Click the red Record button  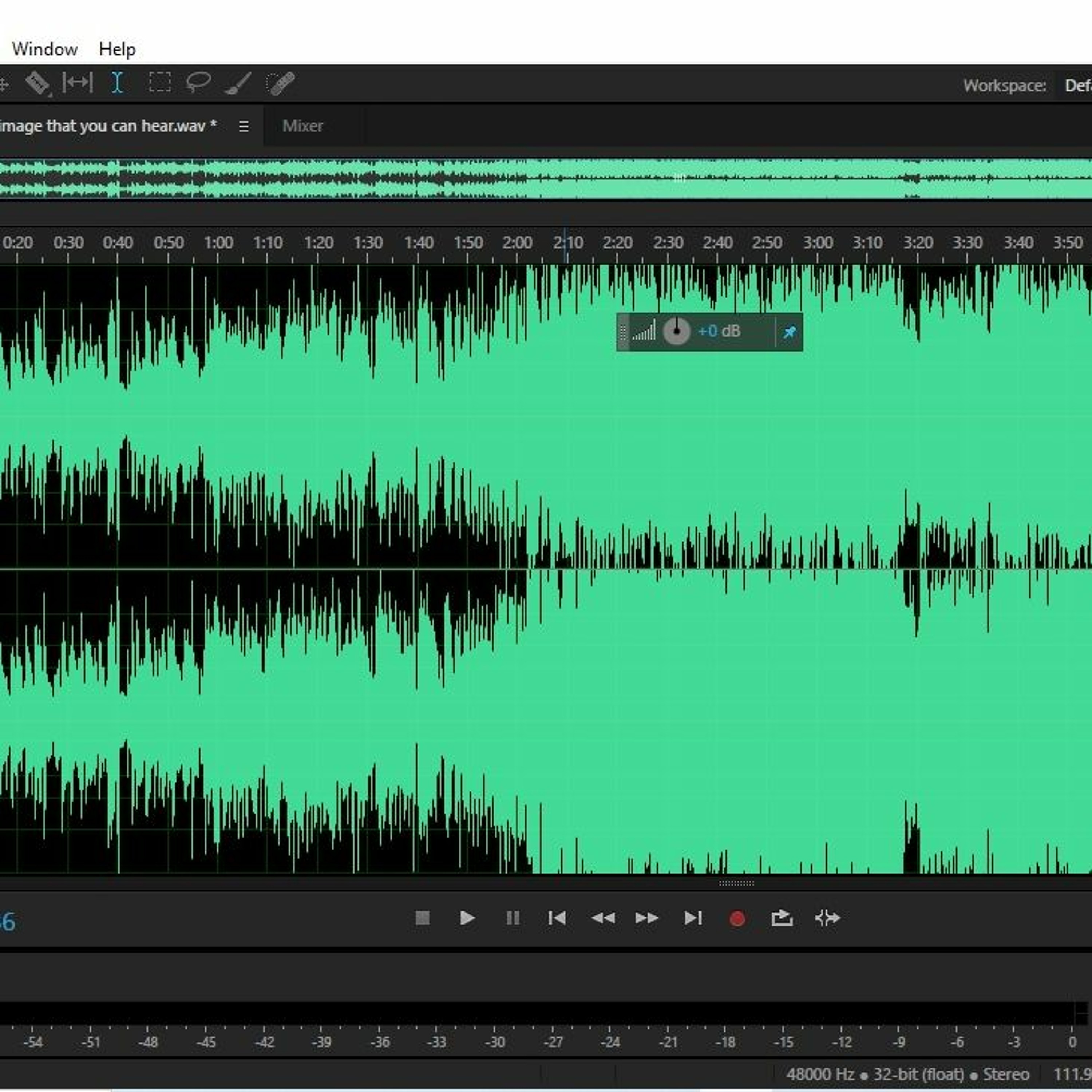[737, 919]
